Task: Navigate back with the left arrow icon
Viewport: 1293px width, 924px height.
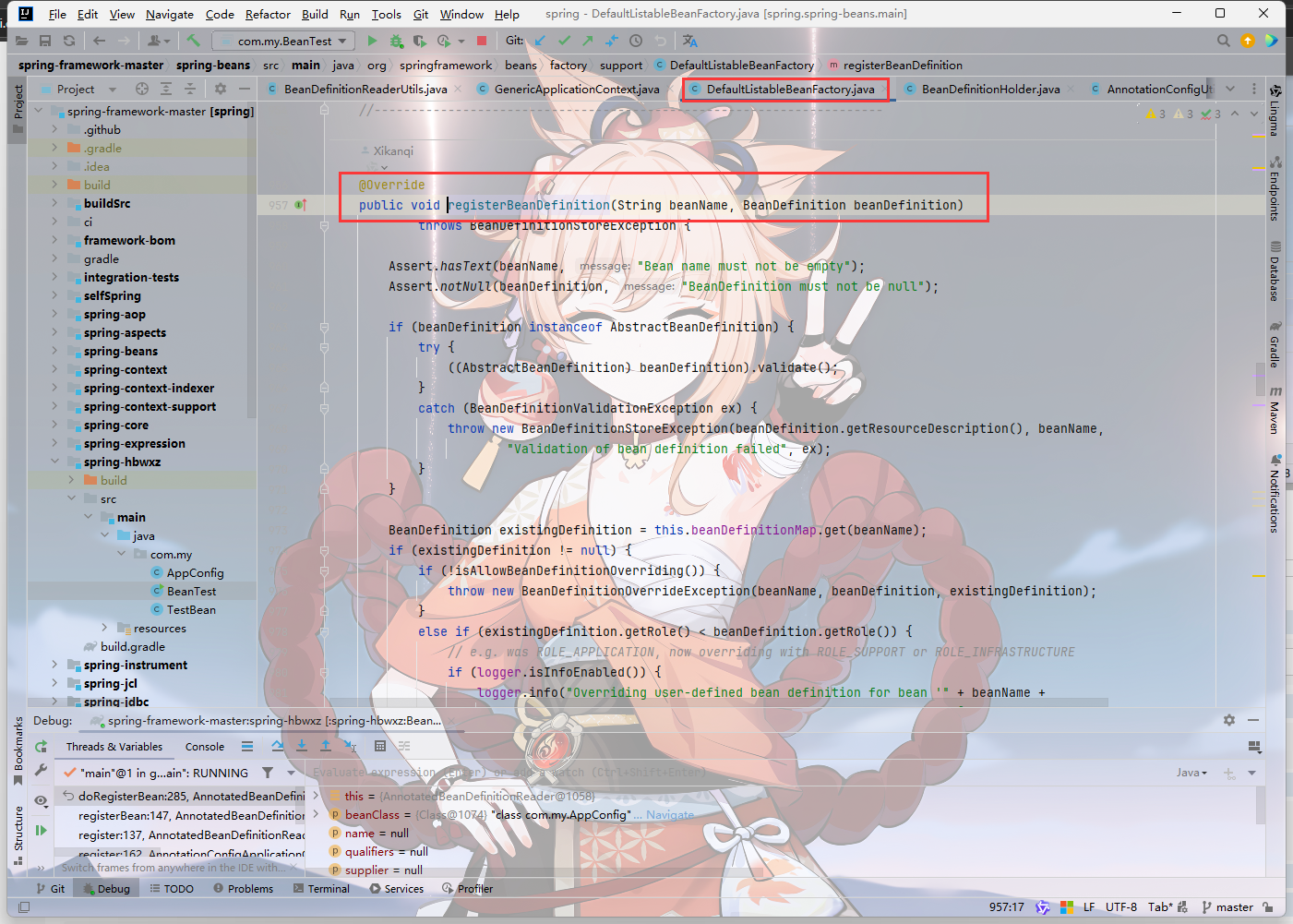Action: tap(100, 41)
